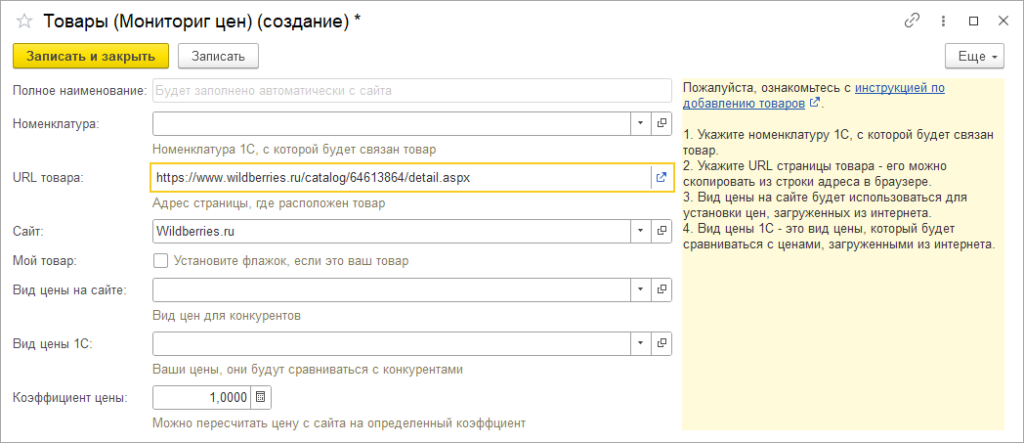The image size is (1024, 443).
Task: Open the vertical three-dot menu in title bar
Action: pos(943,21)
